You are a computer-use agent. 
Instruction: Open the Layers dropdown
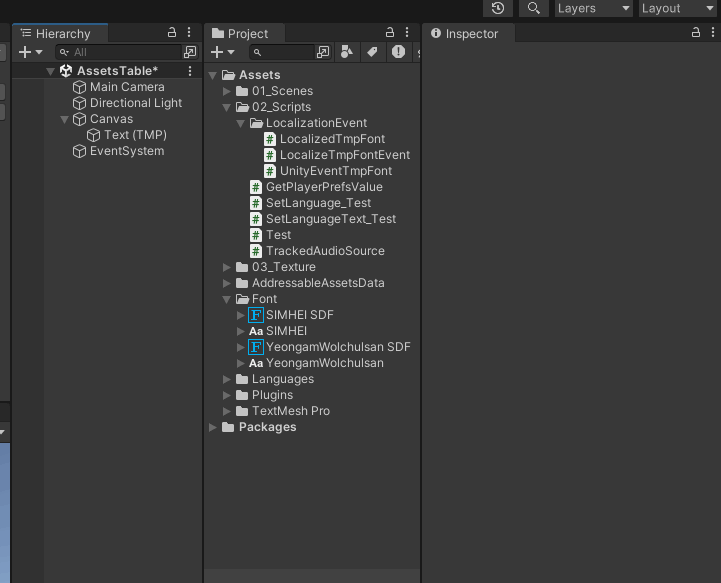594,8
